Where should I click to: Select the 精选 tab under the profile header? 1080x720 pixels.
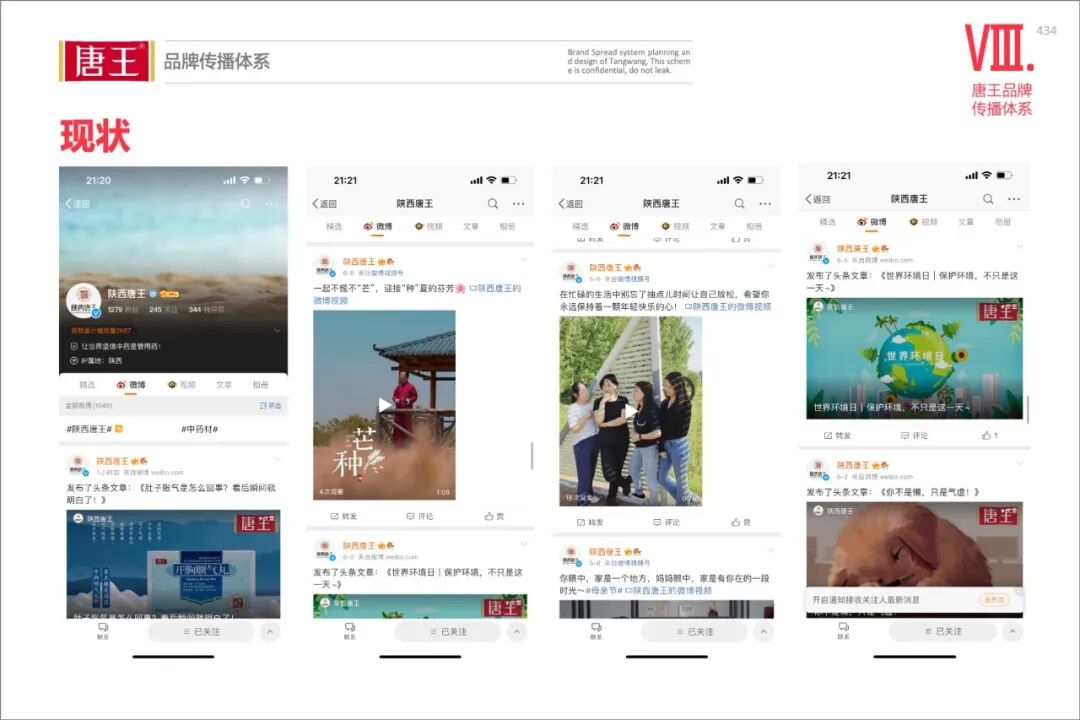87,385
